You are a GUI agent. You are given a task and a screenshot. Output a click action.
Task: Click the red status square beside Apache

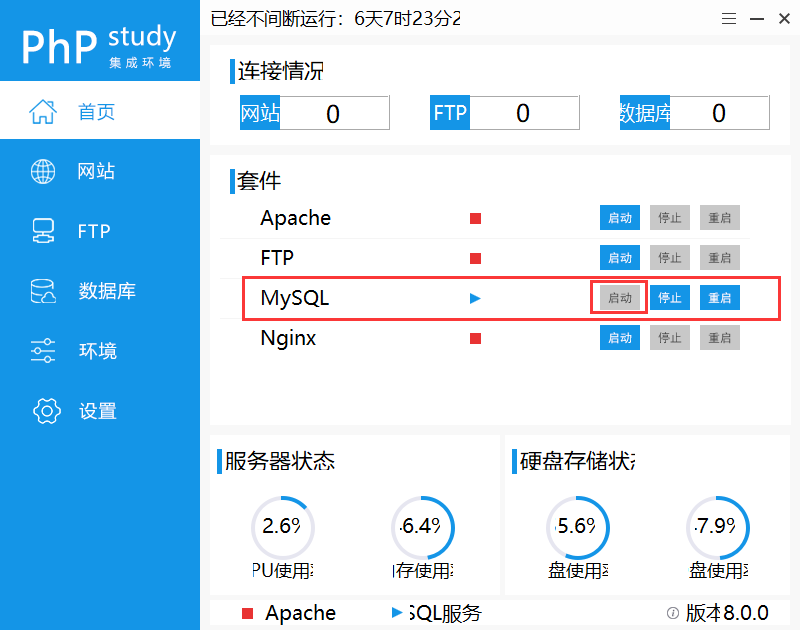[x=476, y=218]
